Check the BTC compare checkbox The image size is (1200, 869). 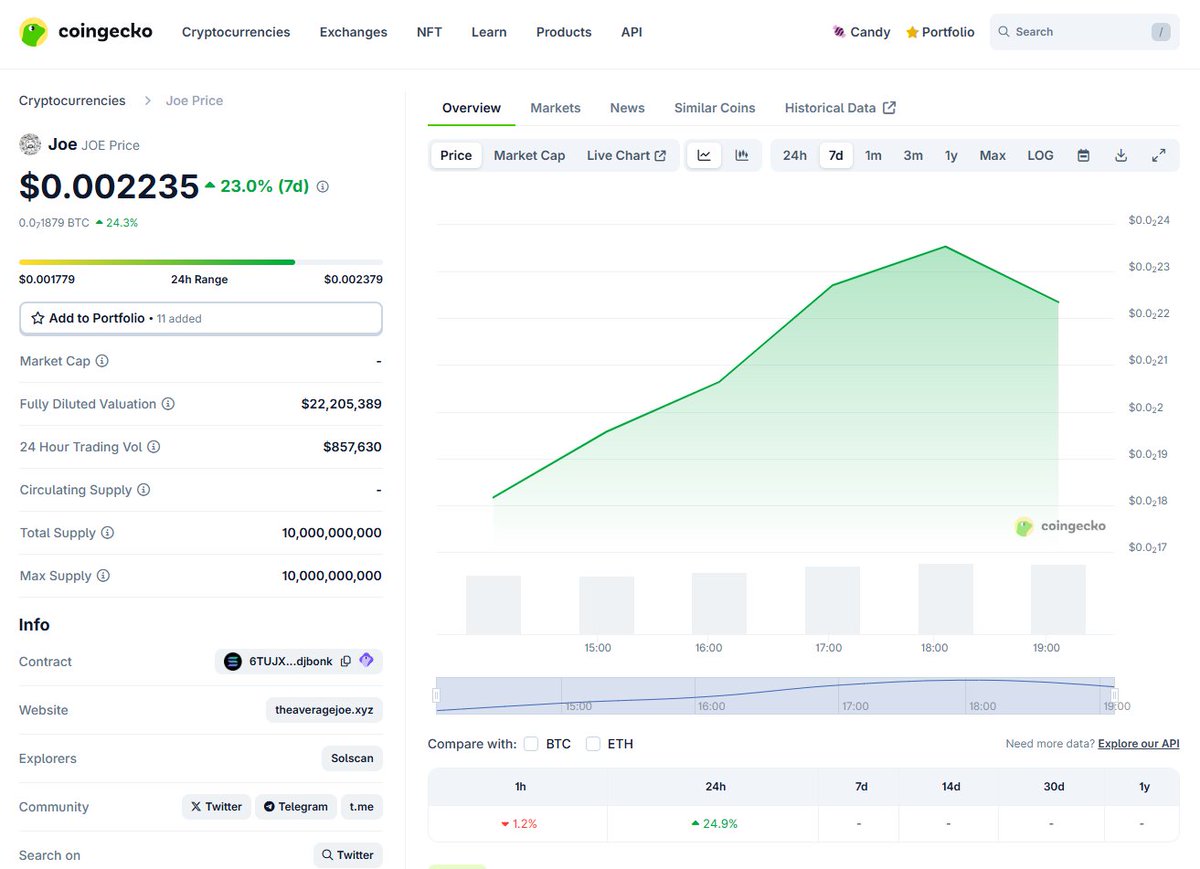click(x=531, y=744)
